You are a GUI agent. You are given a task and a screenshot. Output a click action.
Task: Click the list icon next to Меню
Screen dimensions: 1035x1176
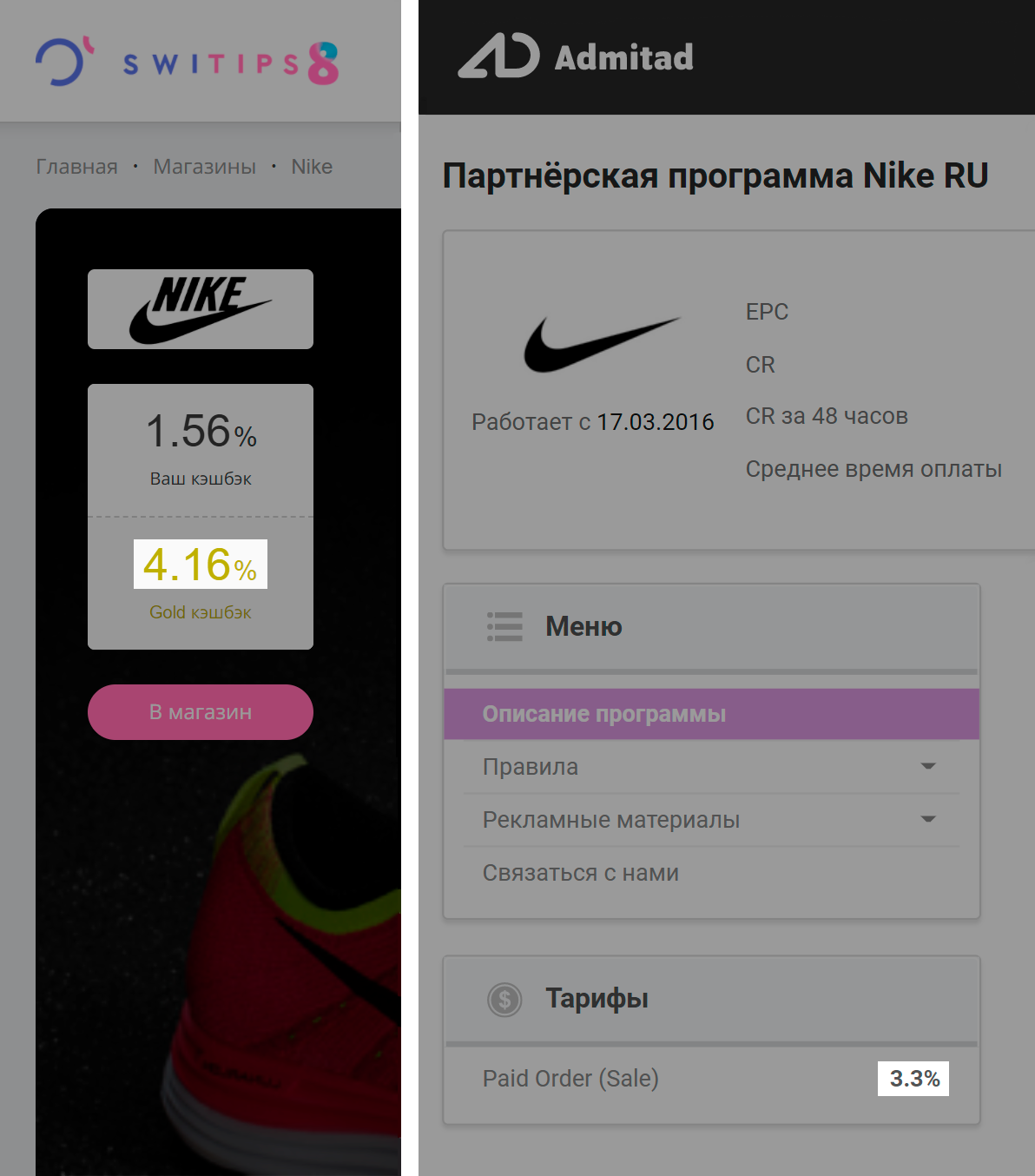coord(504,626)
